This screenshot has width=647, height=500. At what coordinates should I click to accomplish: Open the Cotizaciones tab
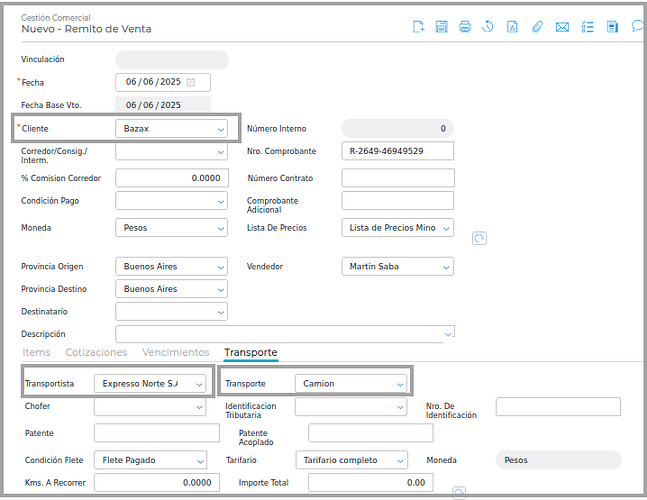point(96,353)
